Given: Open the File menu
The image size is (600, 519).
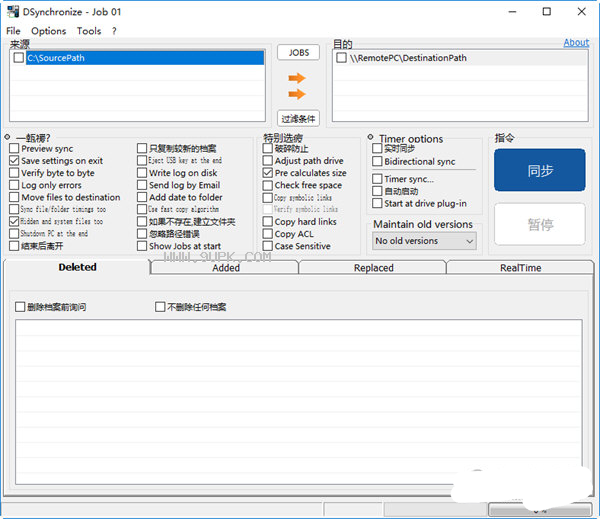Looking at the screenshot, I should [13, 31].
